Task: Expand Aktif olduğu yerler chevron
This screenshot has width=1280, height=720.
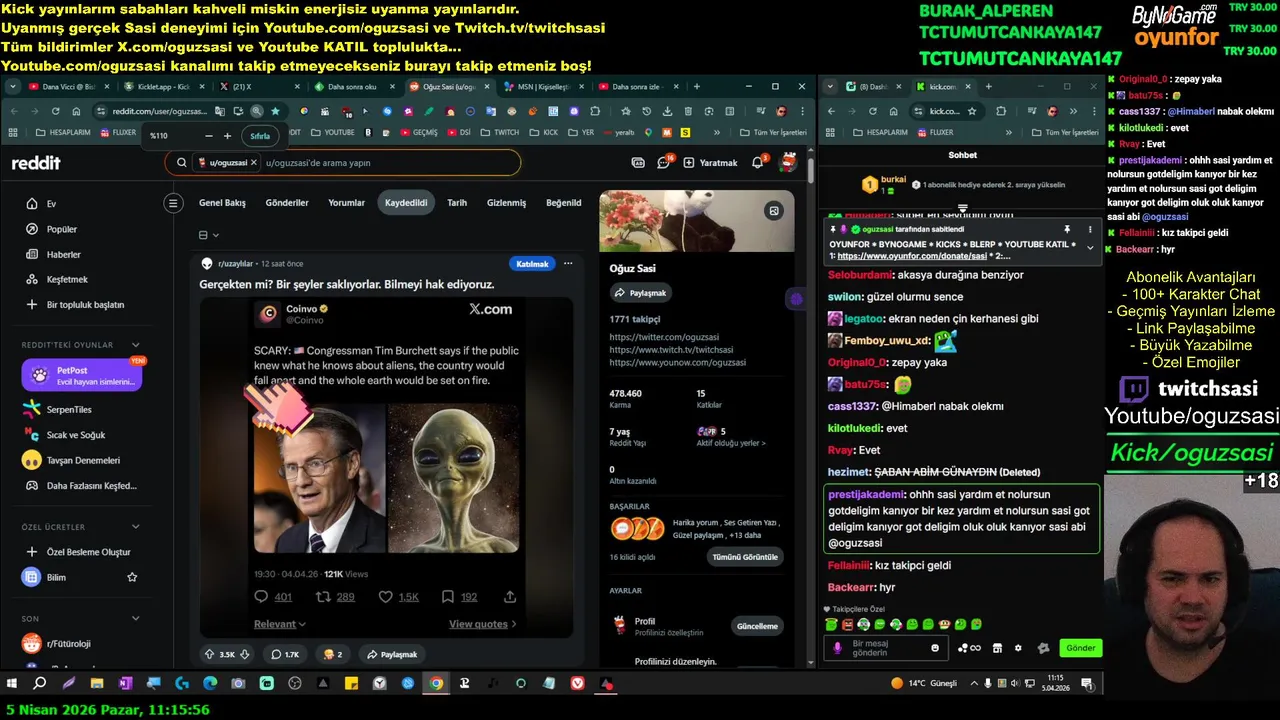Action: [x=763, y=443]
